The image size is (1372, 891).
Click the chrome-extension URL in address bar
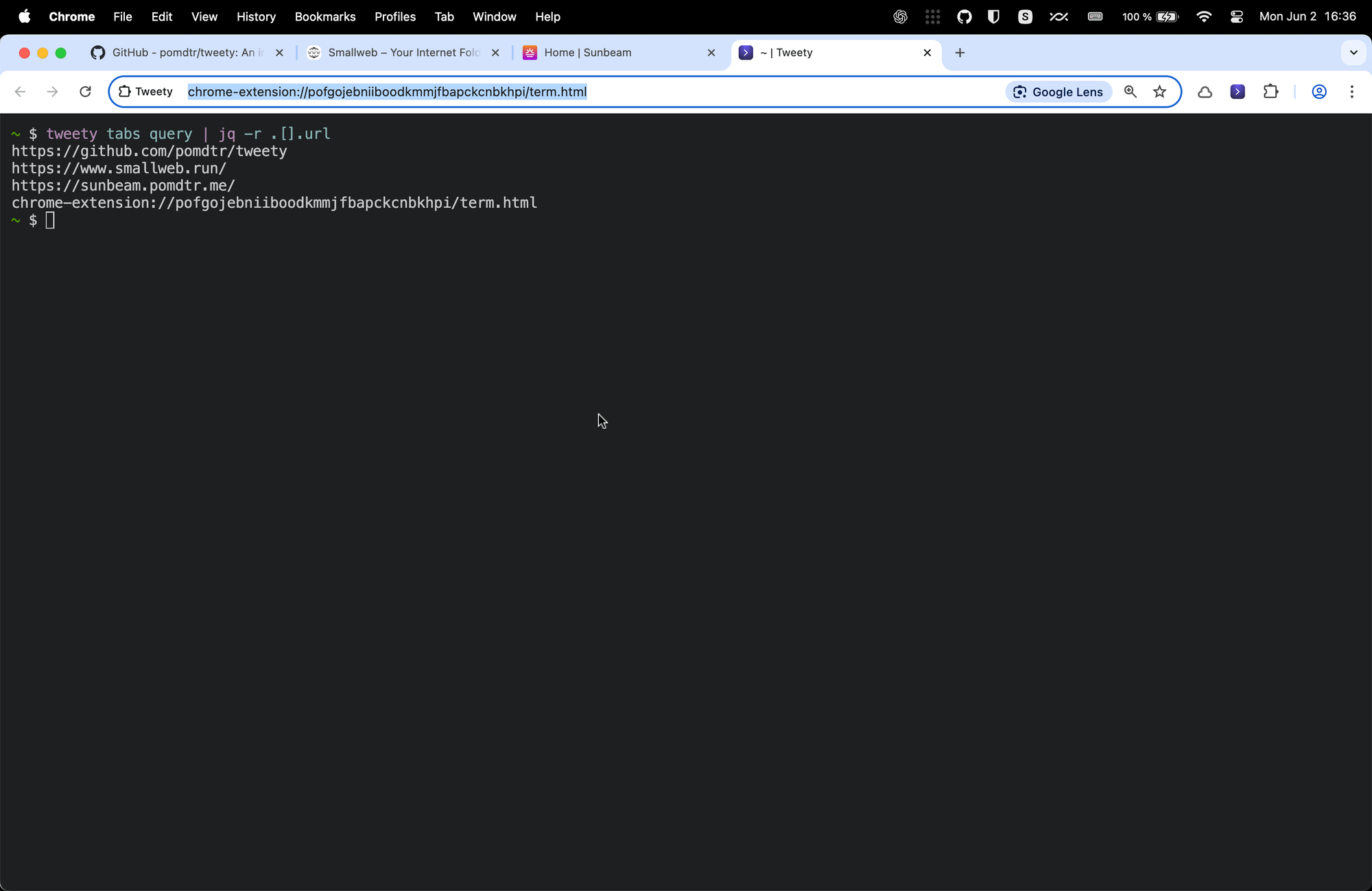point(387,92)
